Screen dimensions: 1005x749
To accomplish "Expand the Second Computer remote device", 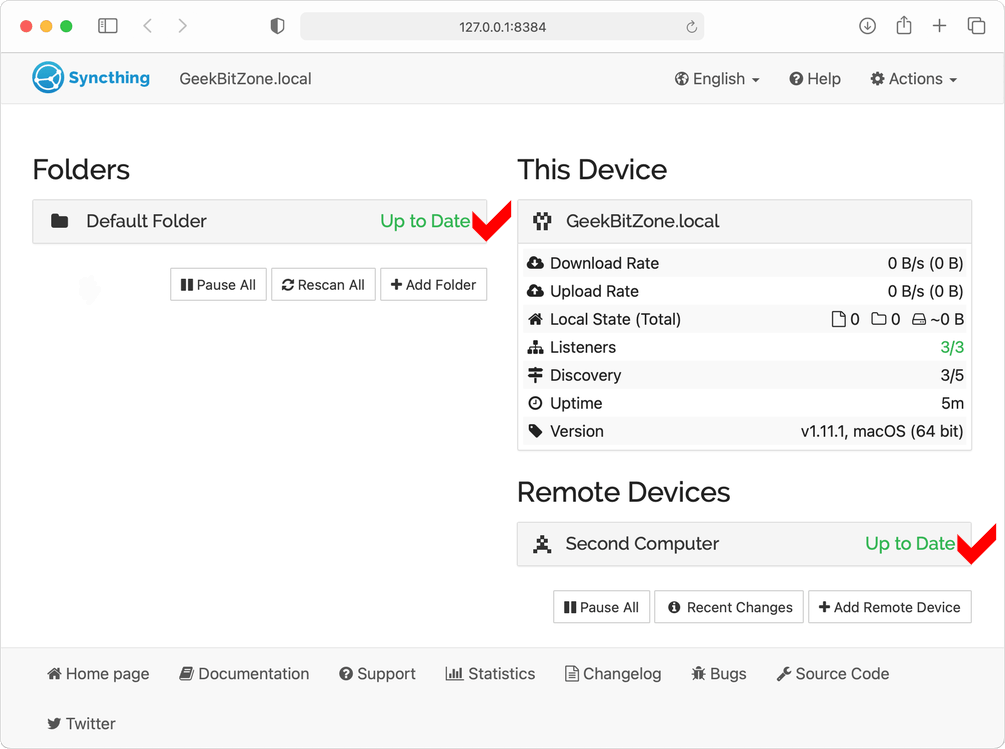I will click(x=744, y=544).
